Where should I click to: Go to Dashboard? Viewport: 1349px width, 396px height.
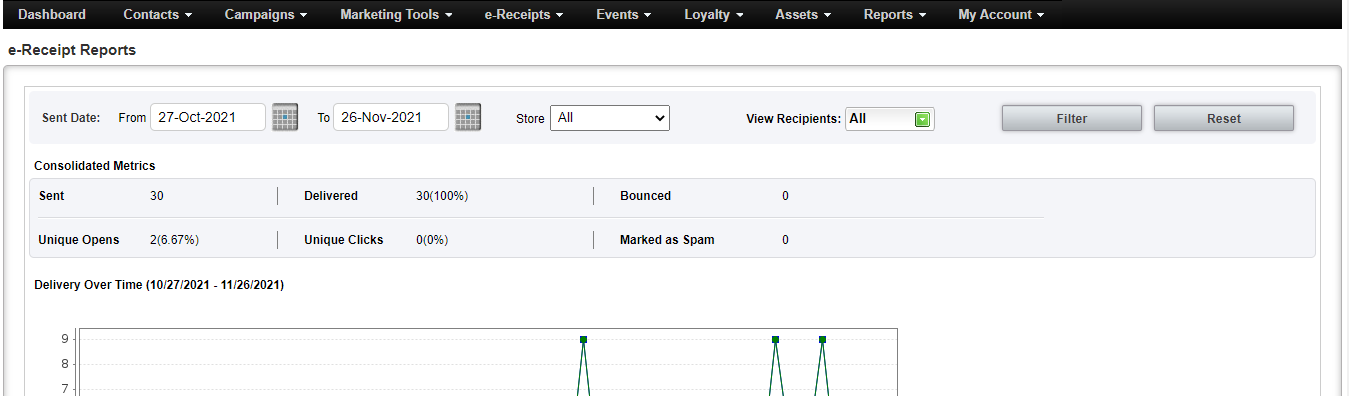[x=52, y=14]
